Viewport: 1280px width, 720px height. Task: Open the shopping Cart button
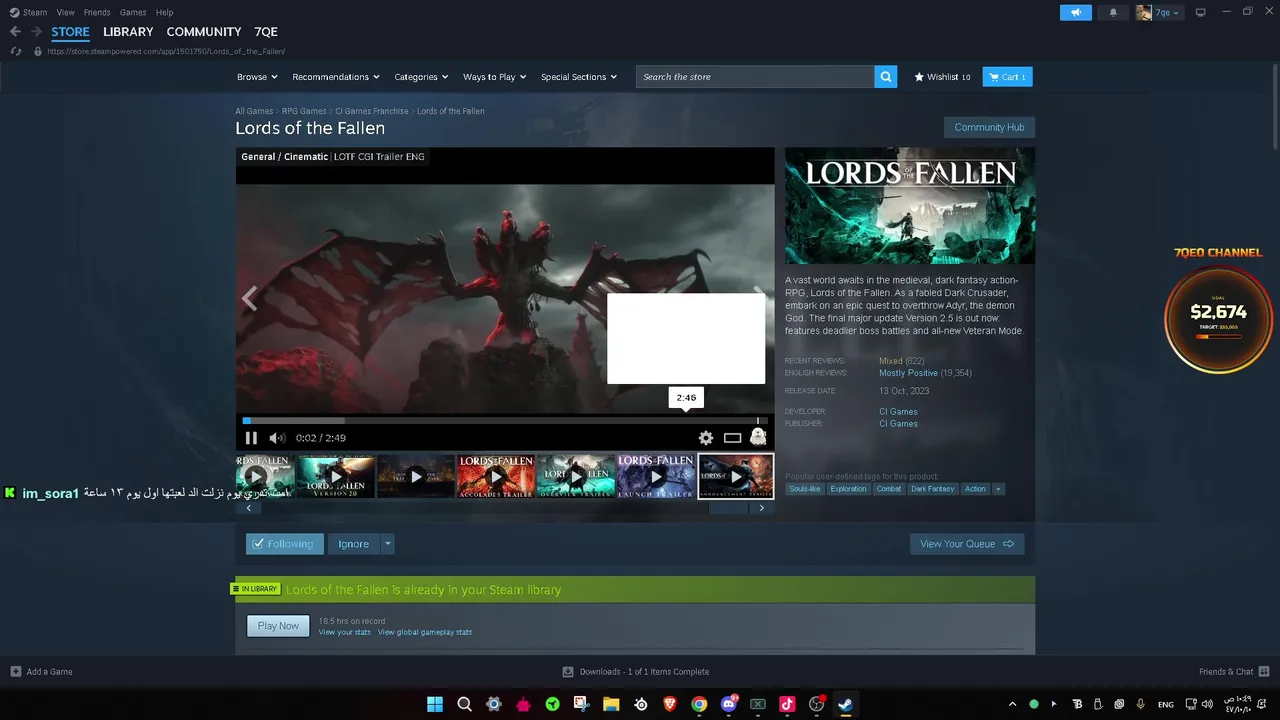click(1007, 77)
